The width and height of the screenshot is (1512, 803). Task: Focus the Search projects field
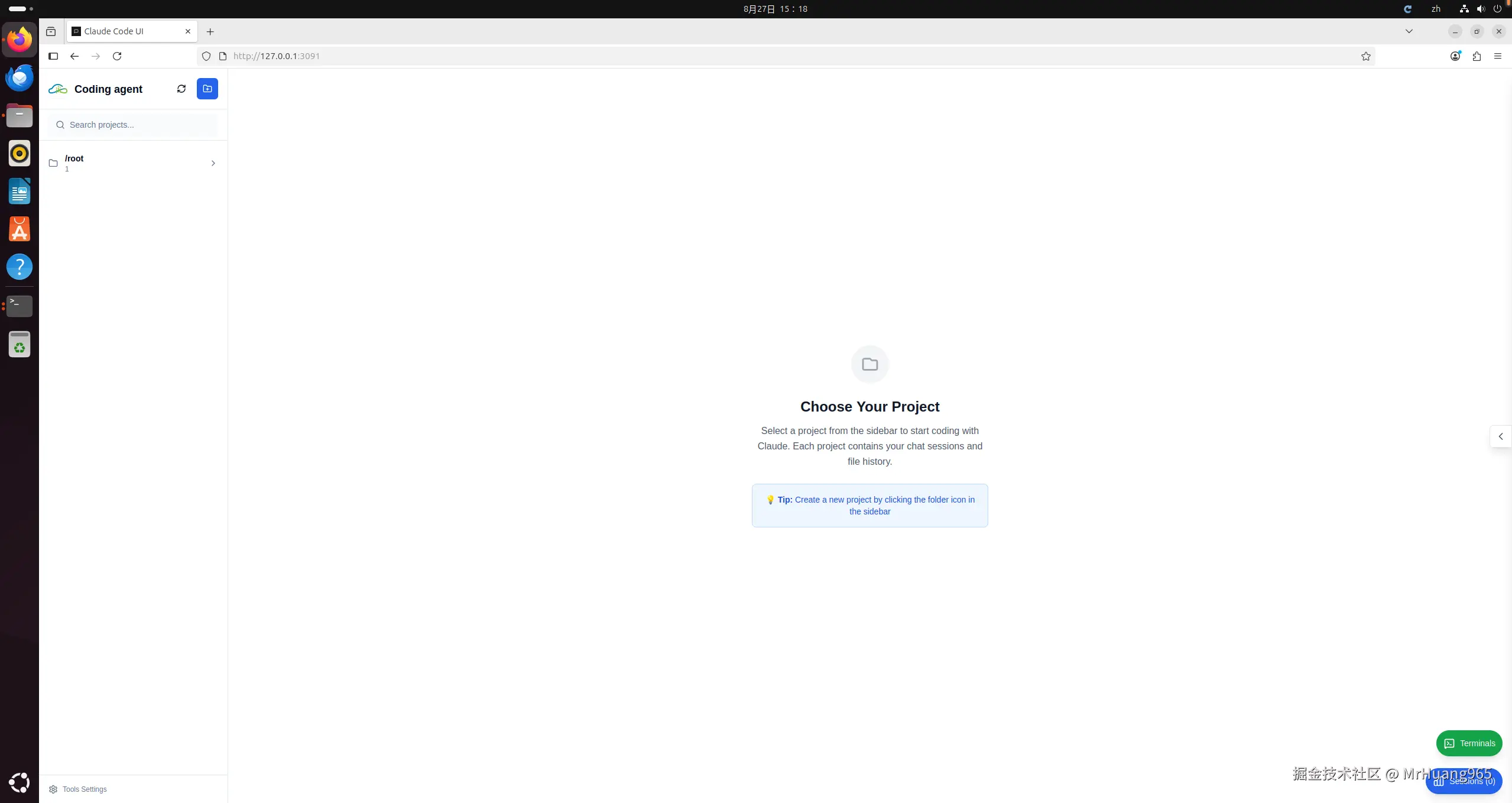(136, 125)
